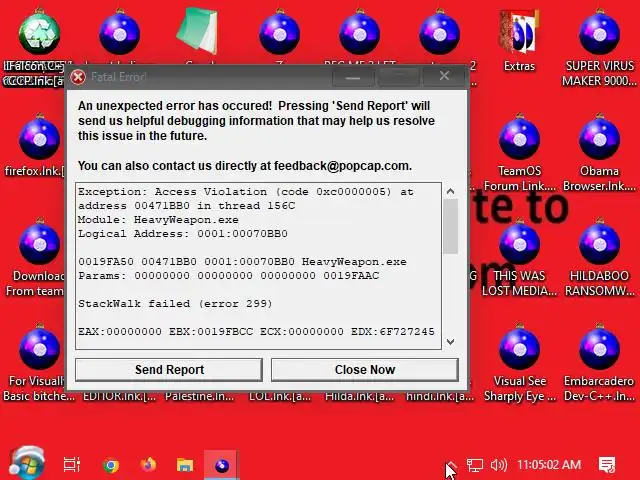Screen dimensions: 640x480
Task: Click the EAX/EBX register values line
Action: point(256,331)
